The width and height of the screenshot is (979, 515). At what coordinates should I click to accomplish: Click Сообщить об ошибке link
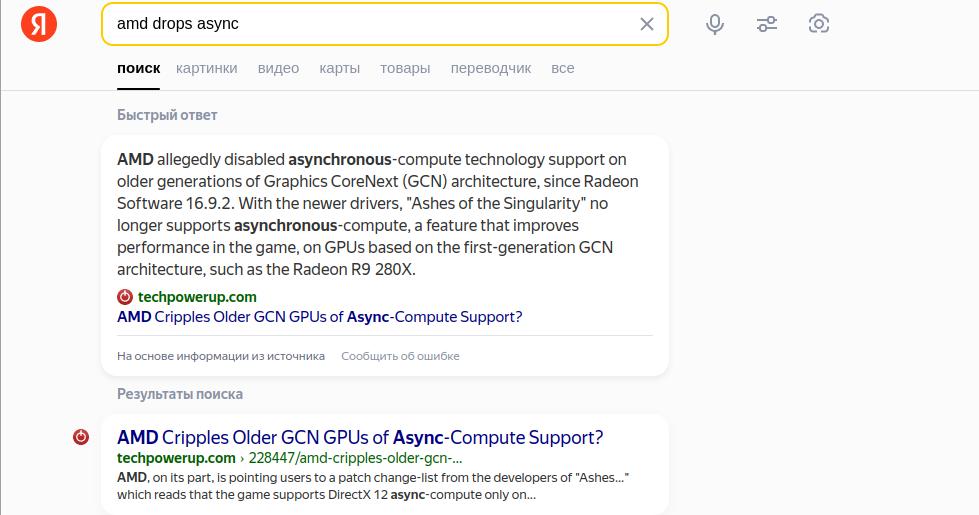tap(400, 356)
